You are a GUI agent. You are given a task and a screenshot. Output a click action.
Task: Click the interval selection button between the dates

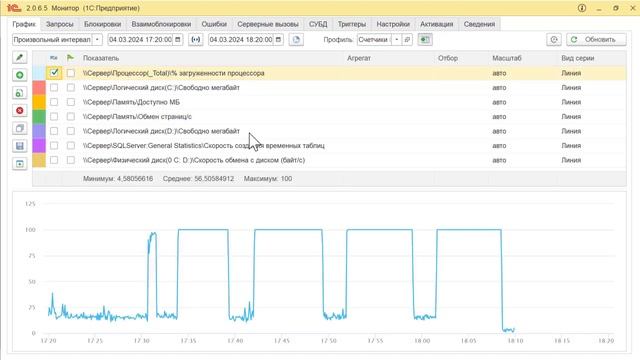(x=196, y=40)
